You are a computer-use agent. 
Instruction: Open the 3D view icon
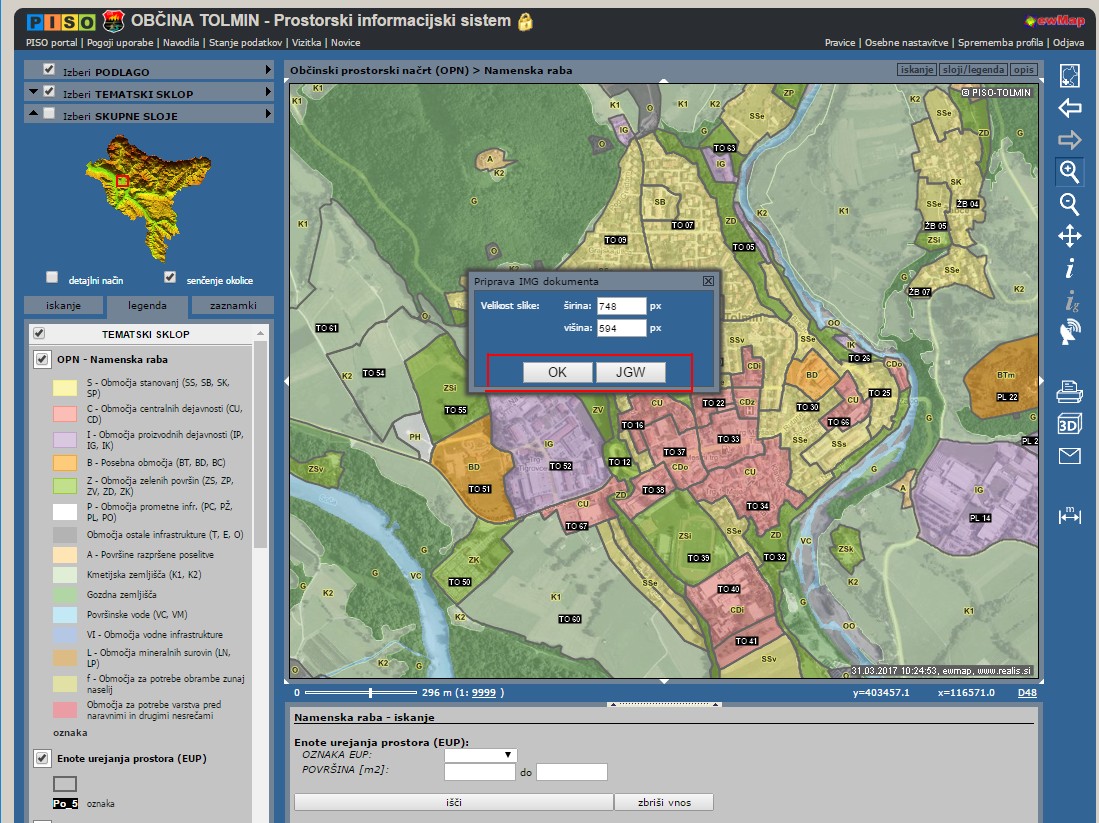[x=1069, y=424]
